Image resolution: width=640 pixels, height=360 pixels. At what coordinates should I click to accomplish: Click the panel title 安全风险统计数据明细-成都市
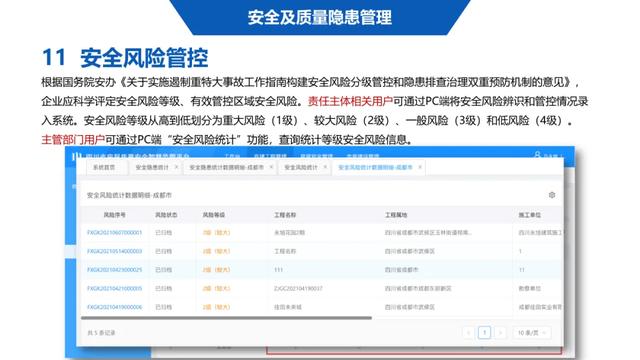(129, 196)
